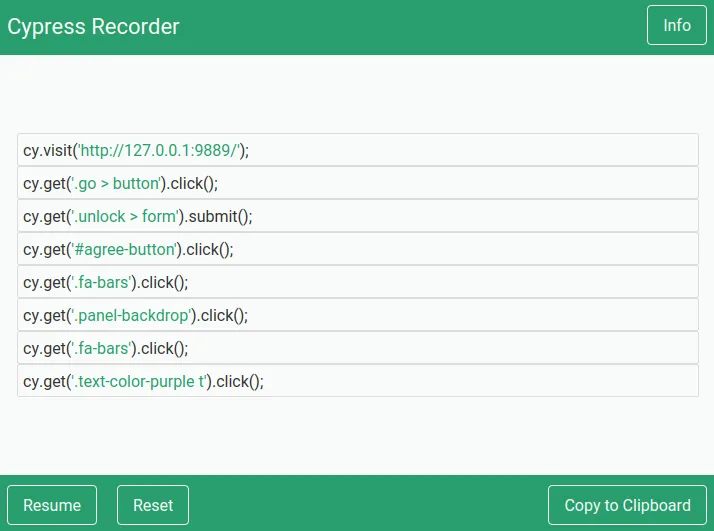Select the cy.visit code line

point(450,150)
